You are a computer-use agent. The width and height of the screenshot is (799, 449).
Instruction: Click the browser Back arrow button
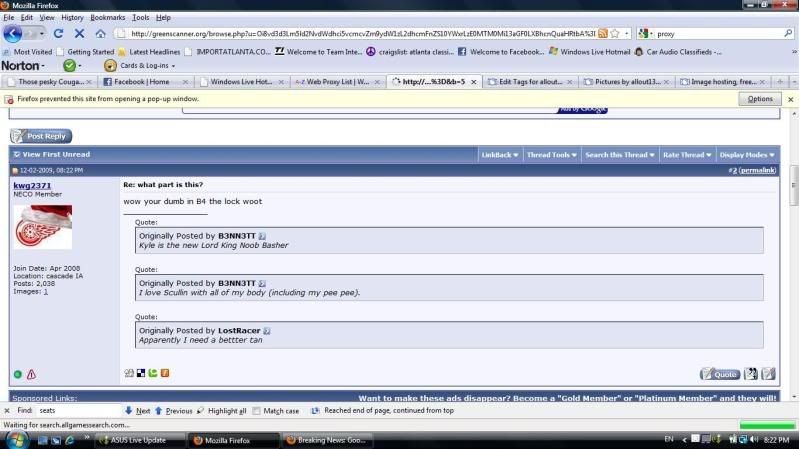click(13, 33)
